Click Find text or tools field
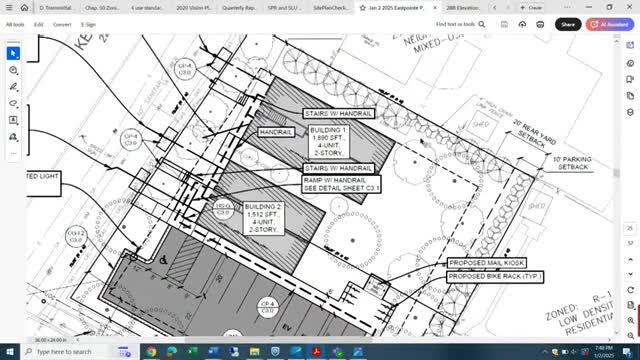The height and width of the screenshot is (360, 640). 456,24
